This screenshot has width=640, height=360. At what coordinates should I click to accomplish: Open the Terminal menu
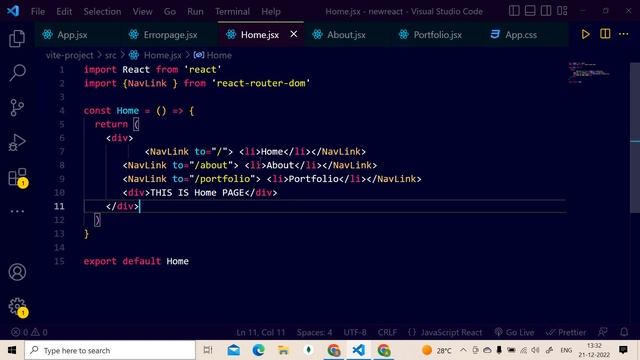pos(232,11)
